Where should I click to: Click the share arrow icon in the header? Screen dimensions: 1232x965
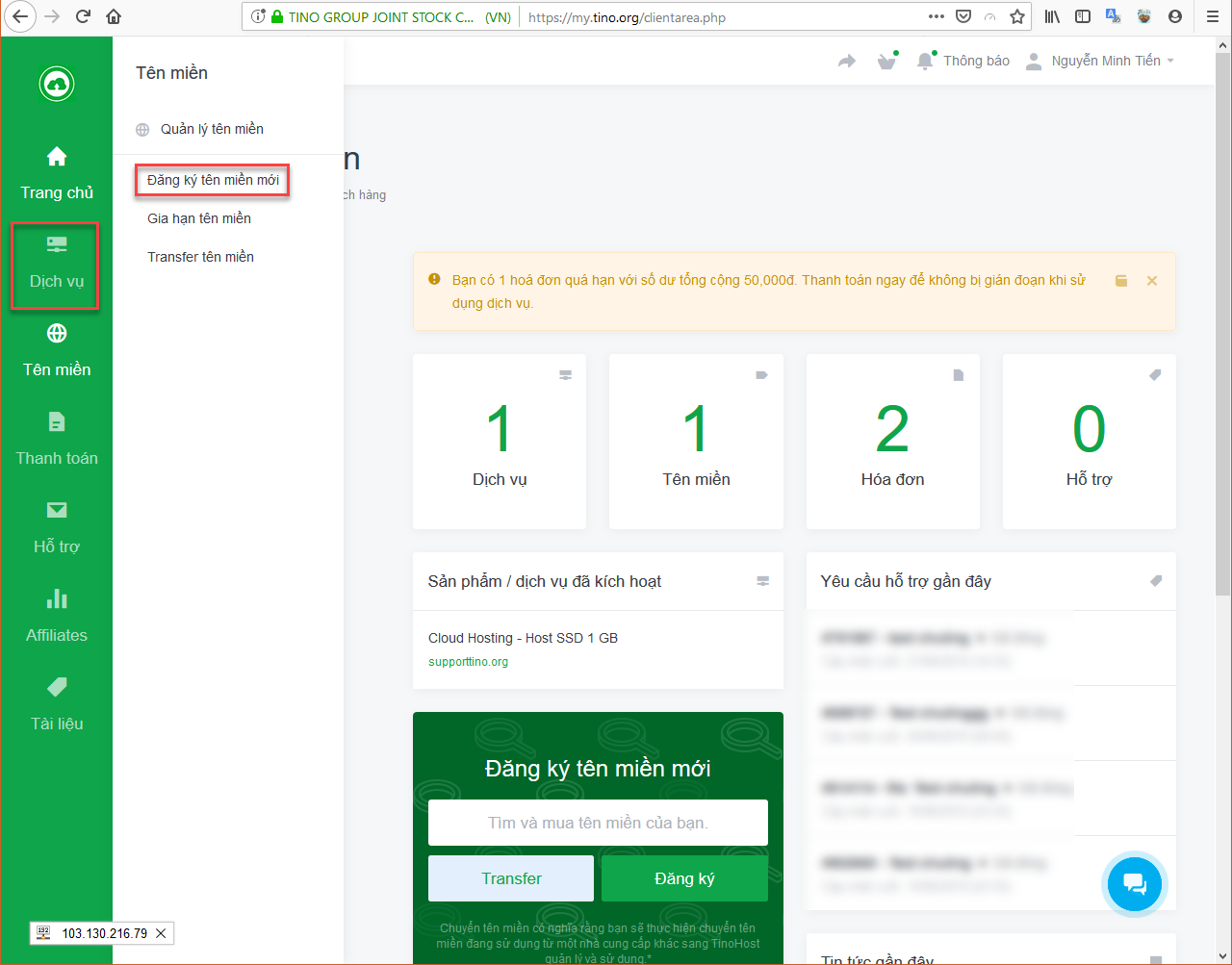point(847,62)
